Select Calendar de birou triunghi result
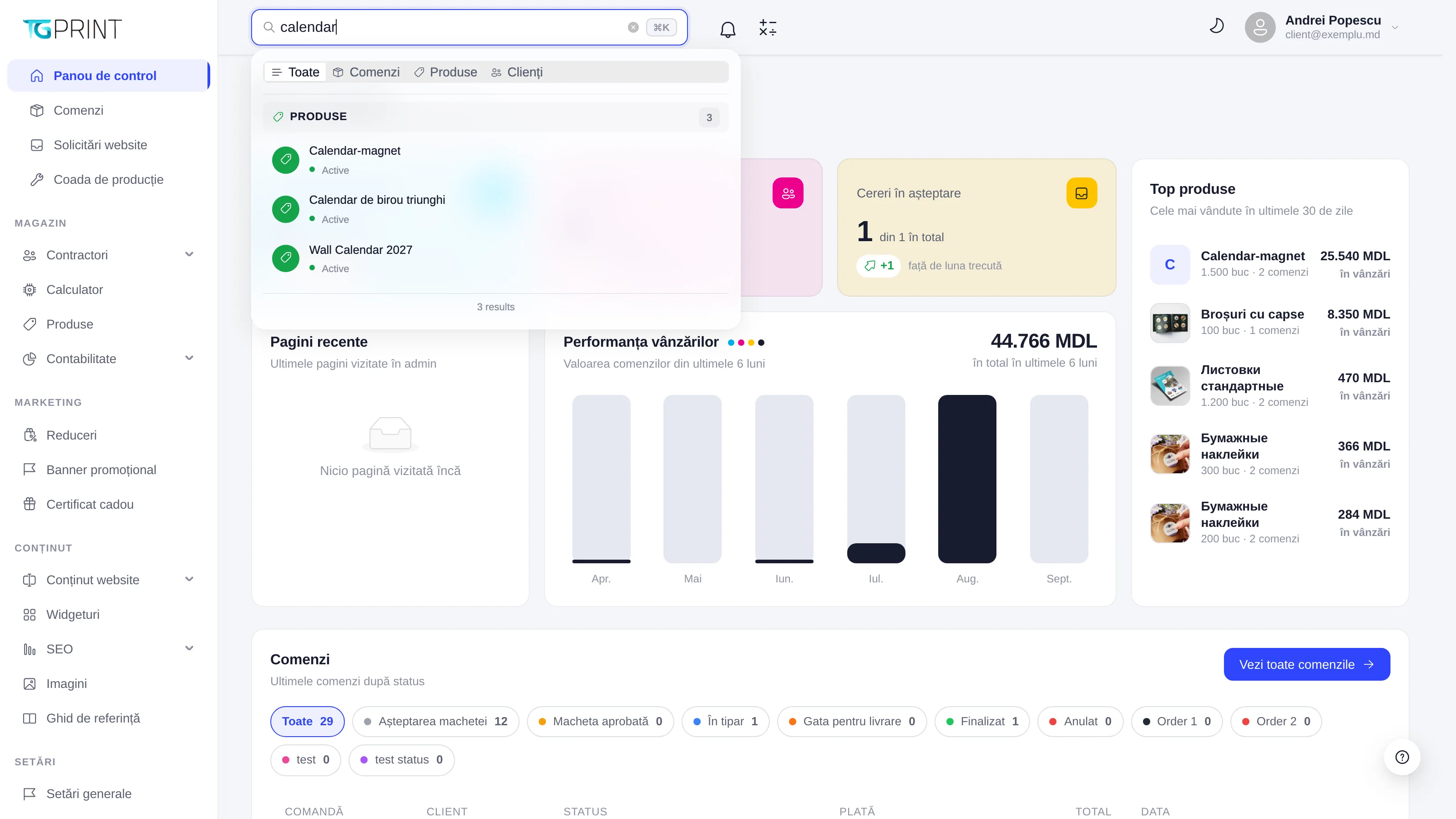The image size is (1456, 819). (495, 209)
